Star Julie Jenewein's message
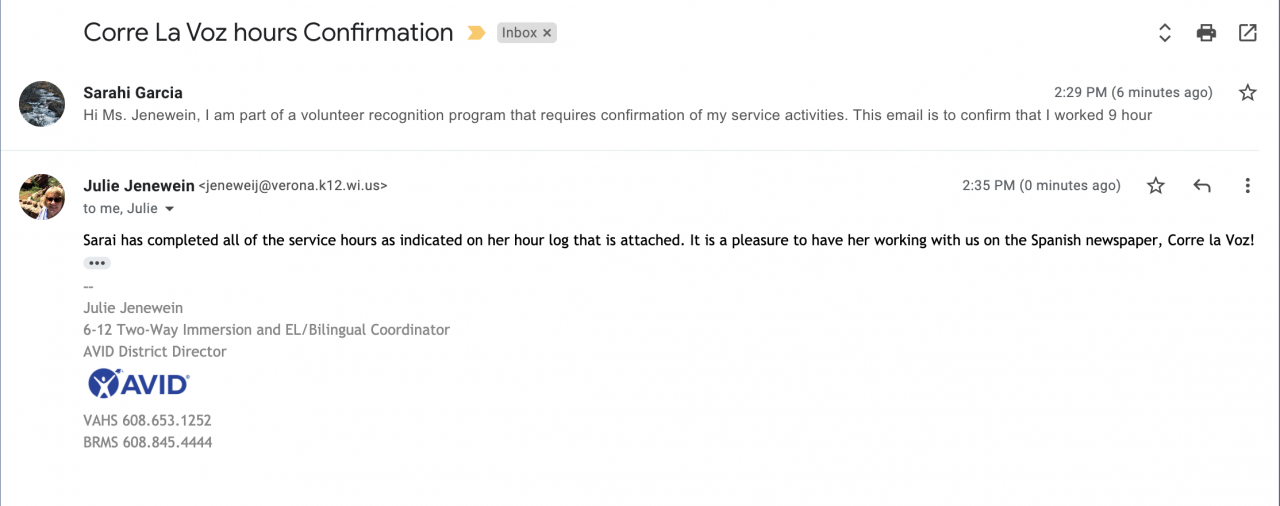Viewport: 1280px width, 506px height. point(1156,185)
